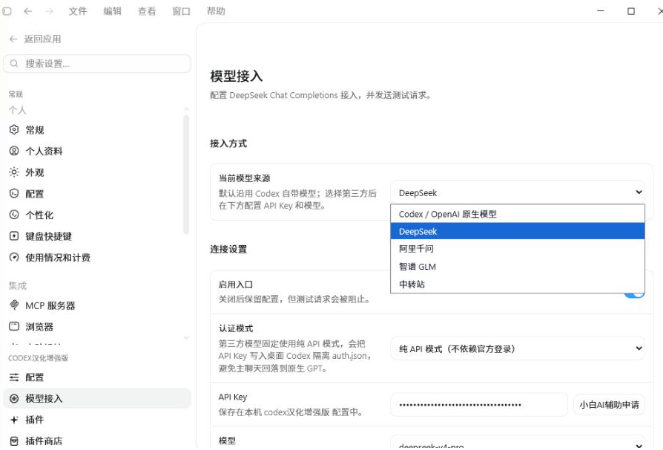Click the 外观 sun icon
The width and height of the screenshot is (663, 450).
pyautogui.click(x=14, y=172)
